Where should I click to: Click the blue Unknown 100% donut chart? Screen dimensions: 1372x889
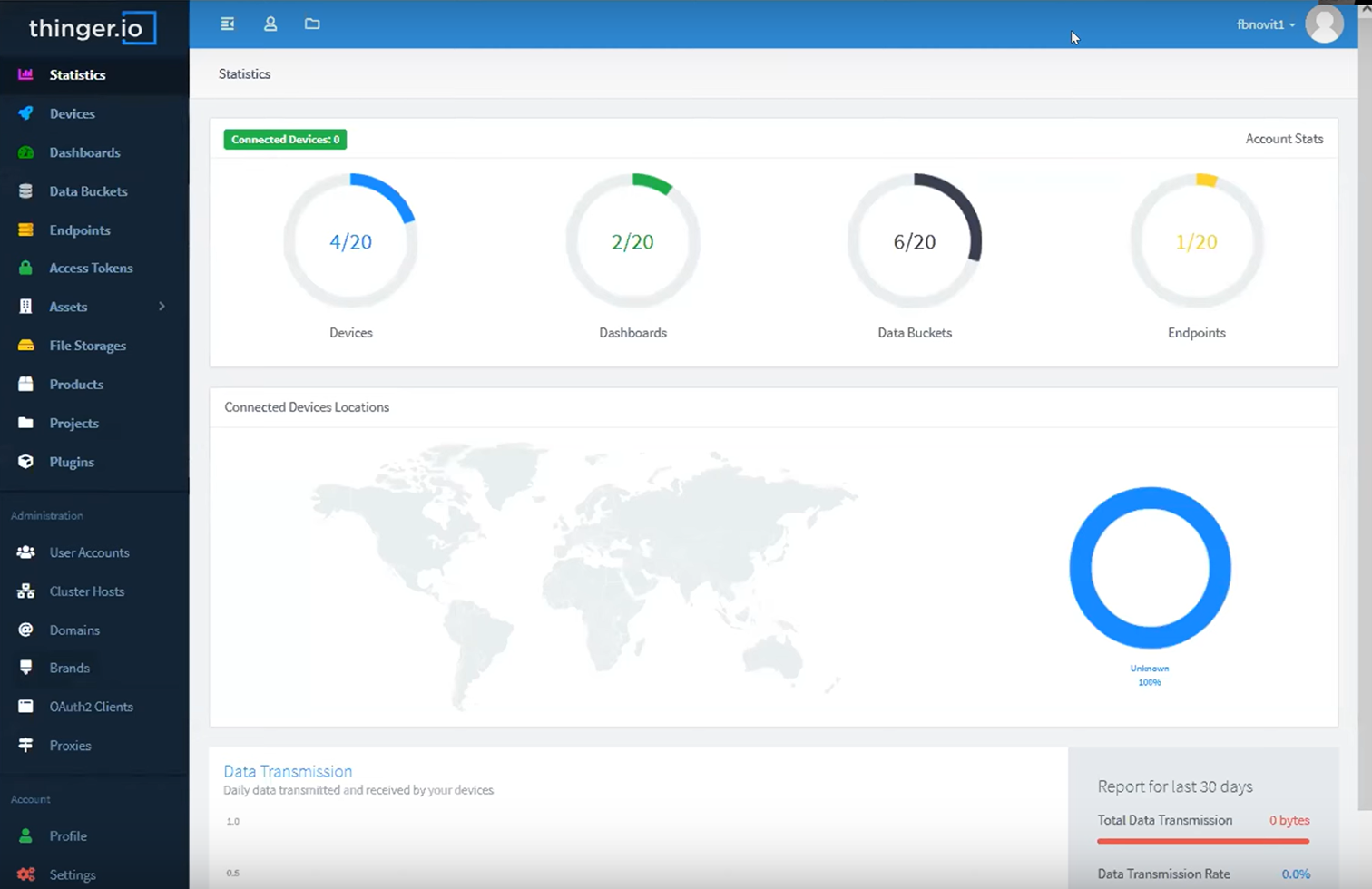point(1150,568)
